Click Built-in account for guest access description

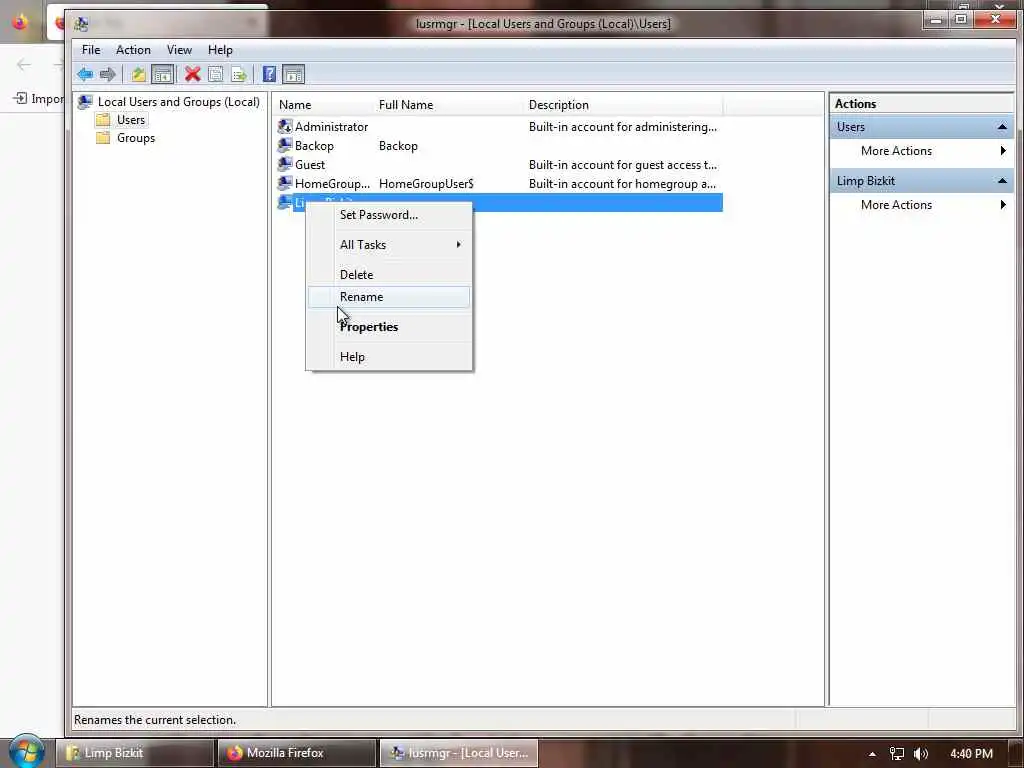[622, 165]
